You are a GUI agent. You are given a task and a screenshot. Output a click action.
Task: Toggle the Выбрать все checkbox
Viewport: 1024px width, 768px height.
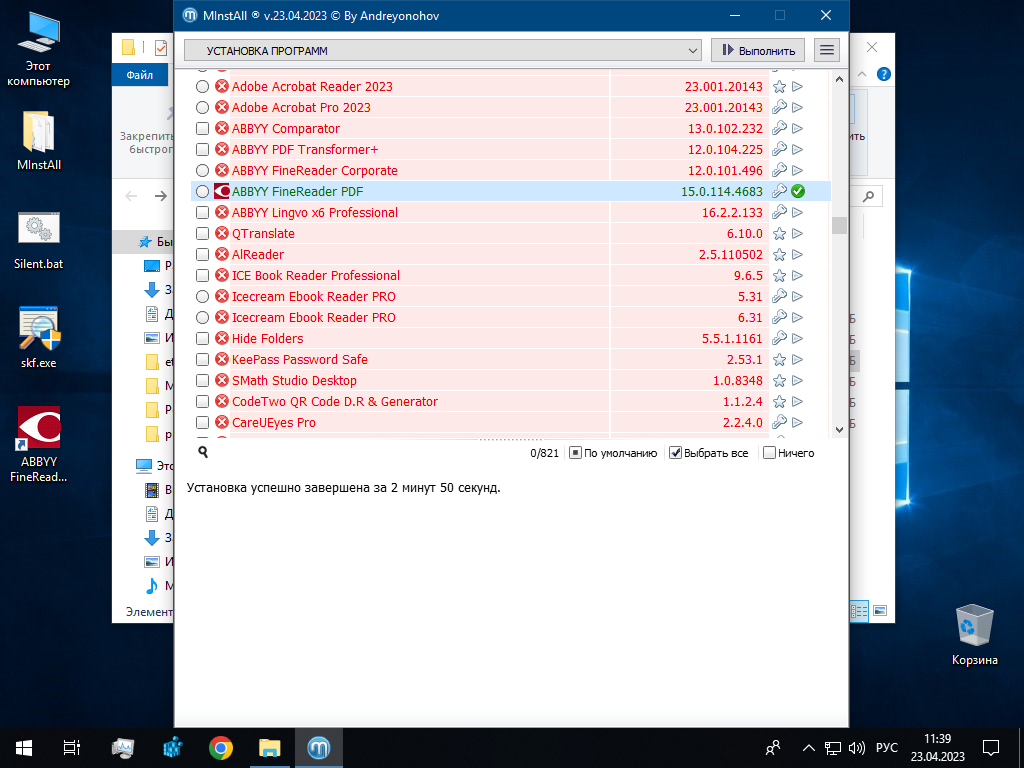[x=676, y=453]
